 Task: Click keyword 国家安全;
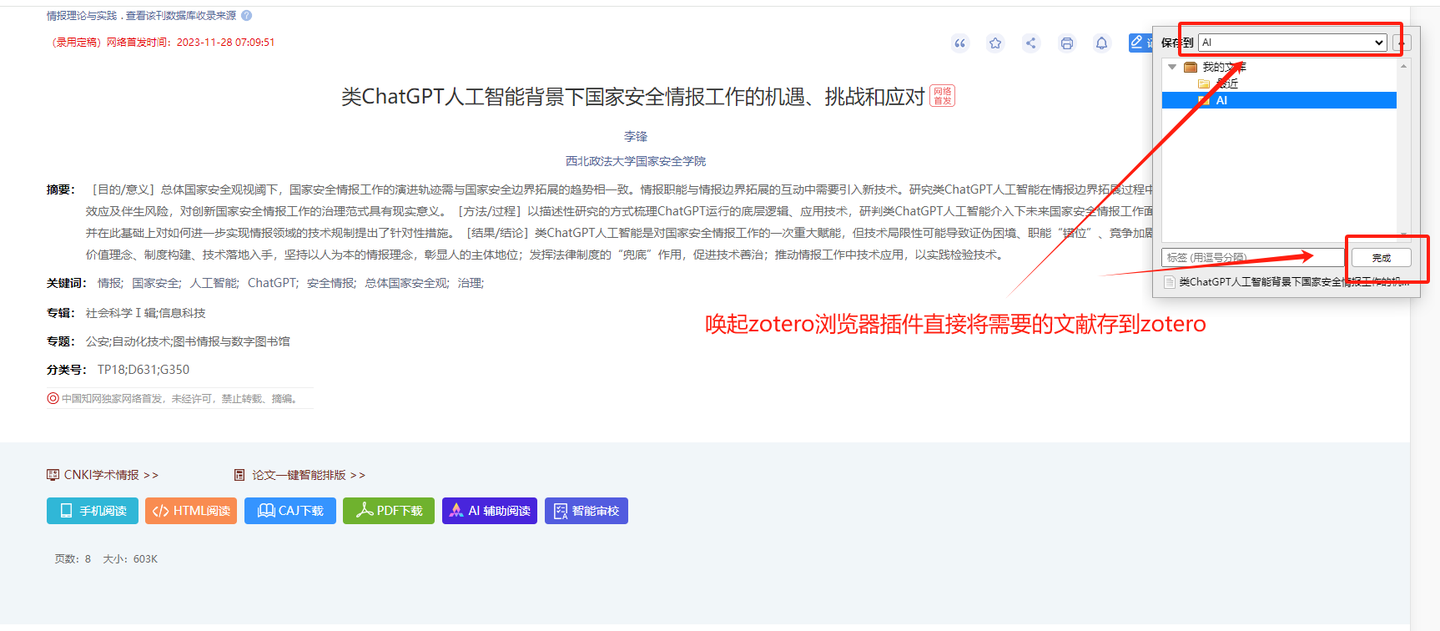click(156, 283)
